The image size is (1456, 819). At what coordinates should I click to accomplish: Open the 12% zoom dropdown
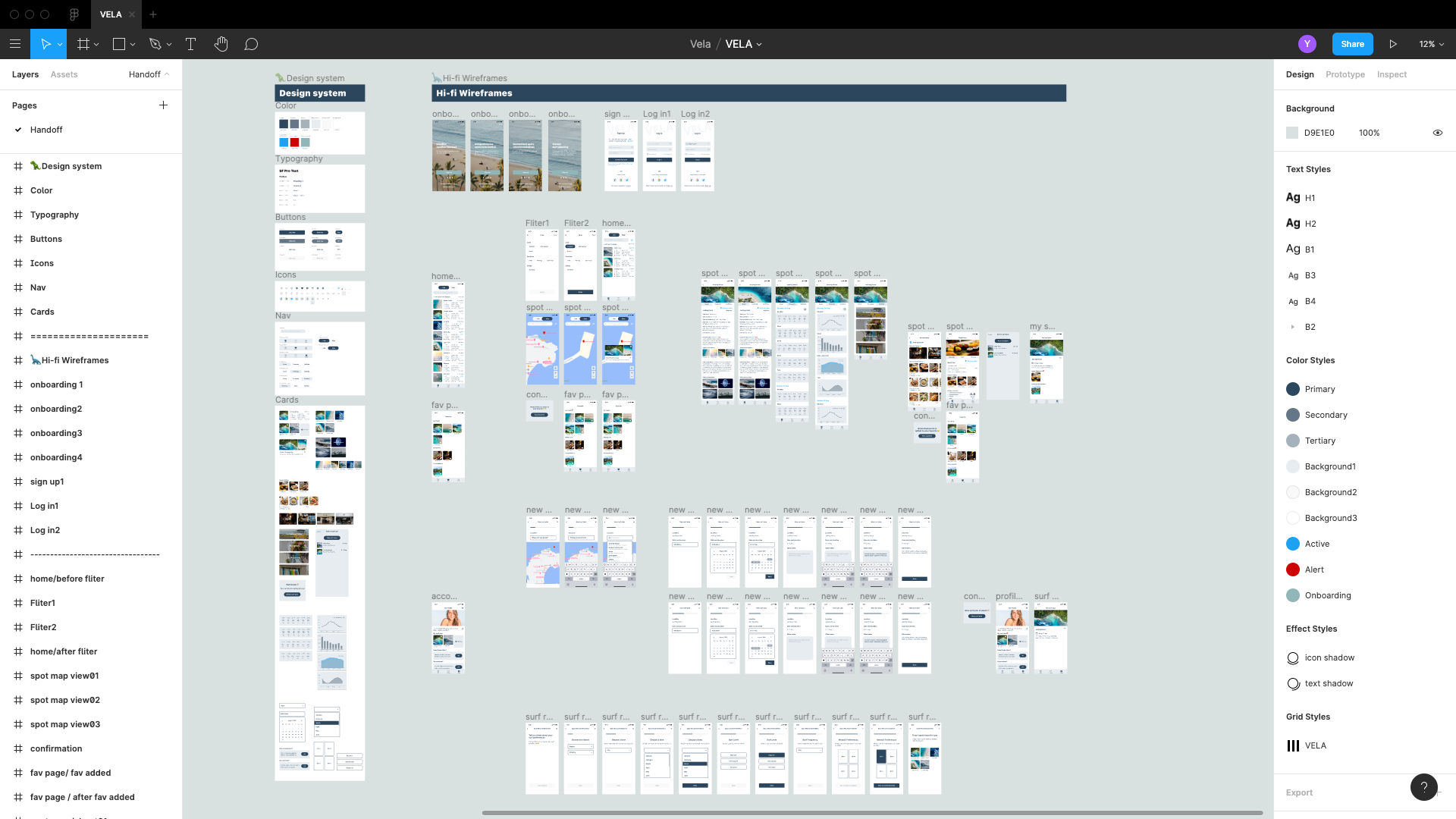[x=1431, y=44]
